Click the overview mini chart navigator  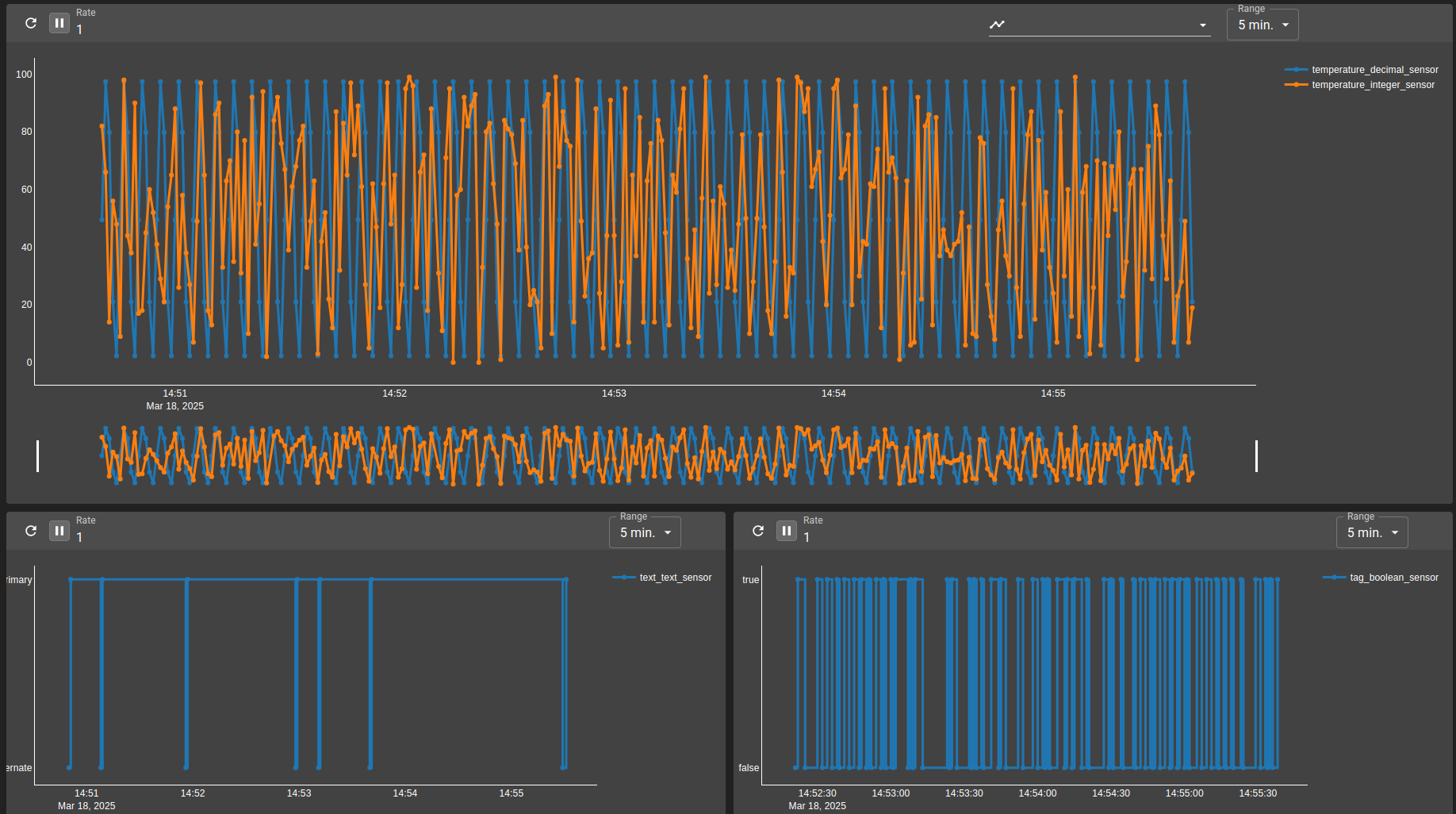click(646, 456)
